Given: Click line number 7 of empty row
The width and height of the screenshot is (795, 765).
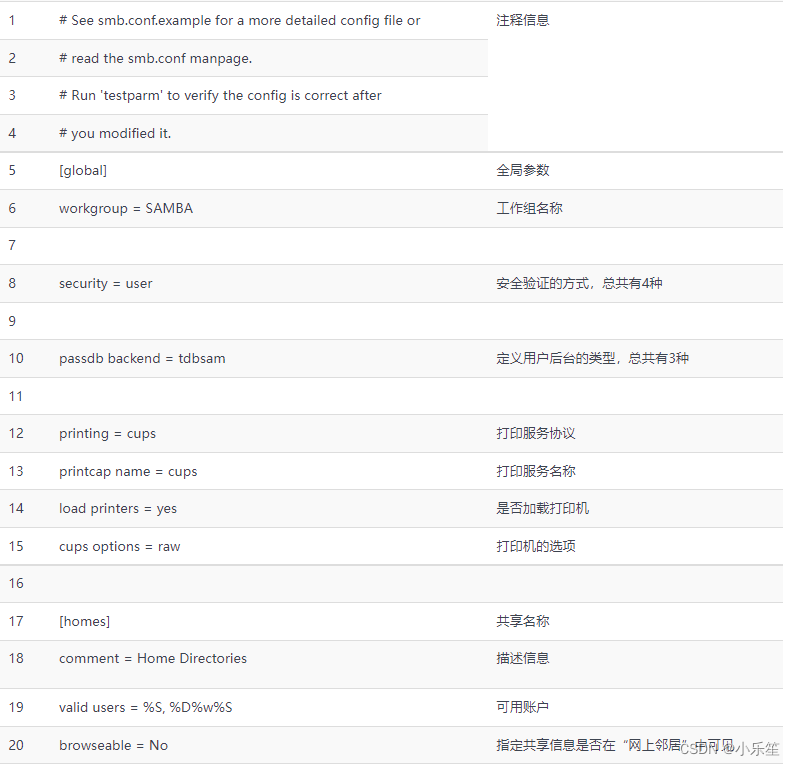Looking at the screenshot, I should 12,245.
